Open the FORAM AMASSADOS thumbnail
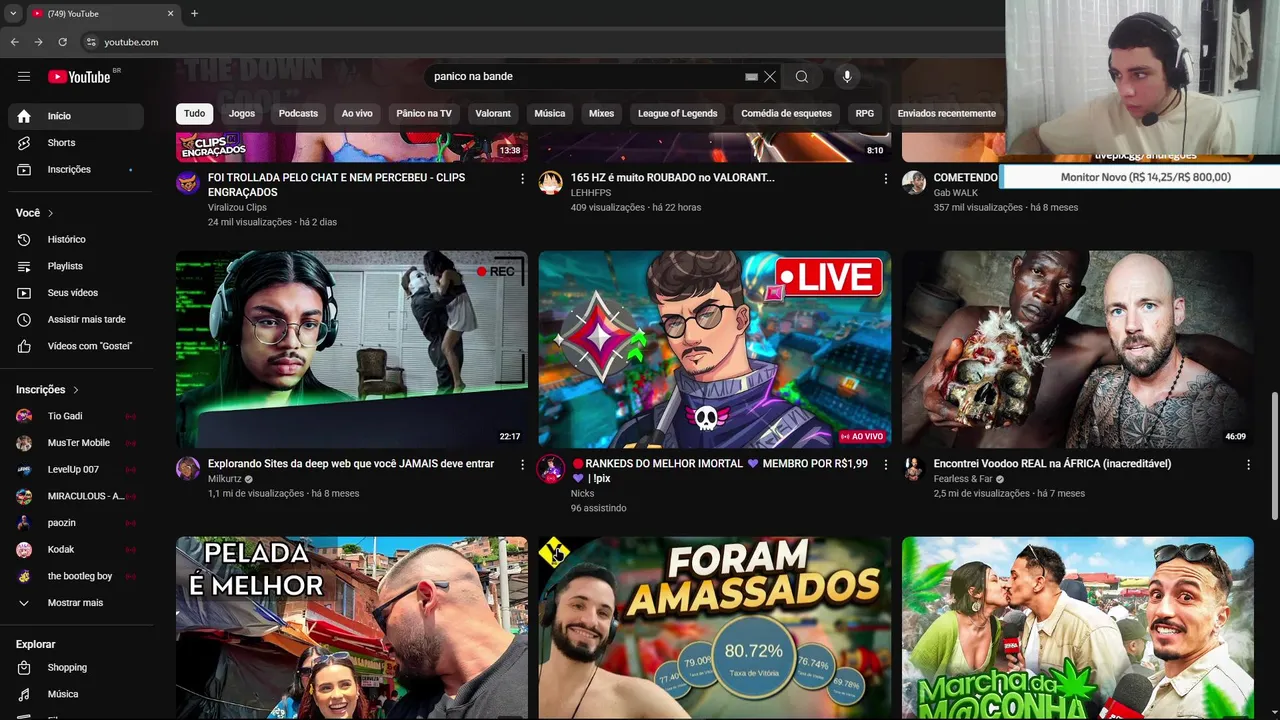Viewport: 1280px width, 720px height. click(x=715, y=628)
